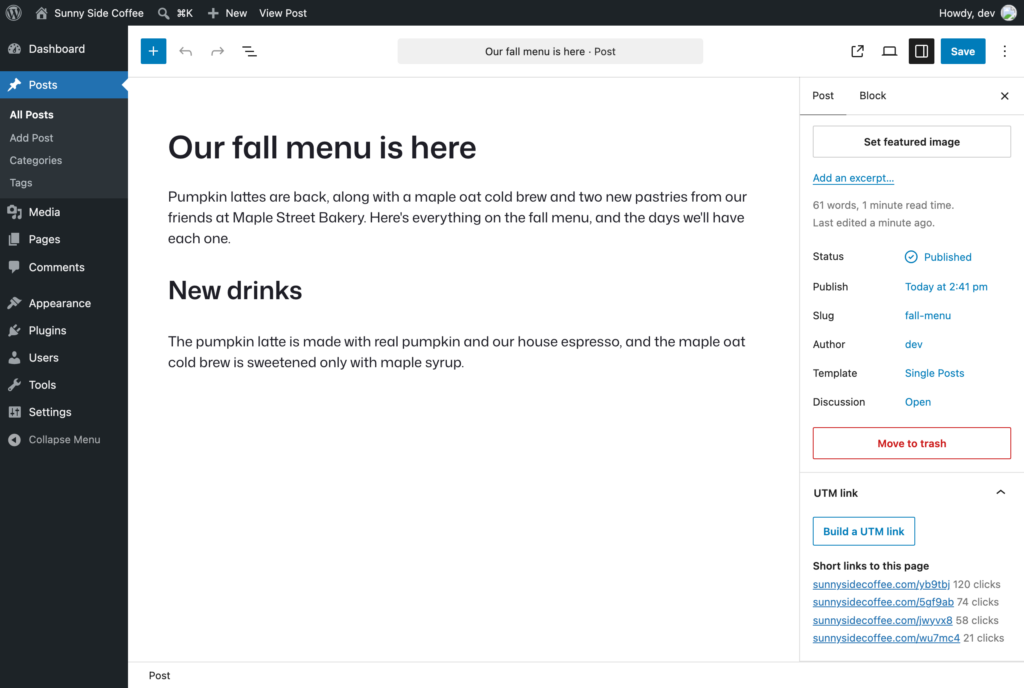
Task: Click Set featured image
Action: [x=912, y=142]
